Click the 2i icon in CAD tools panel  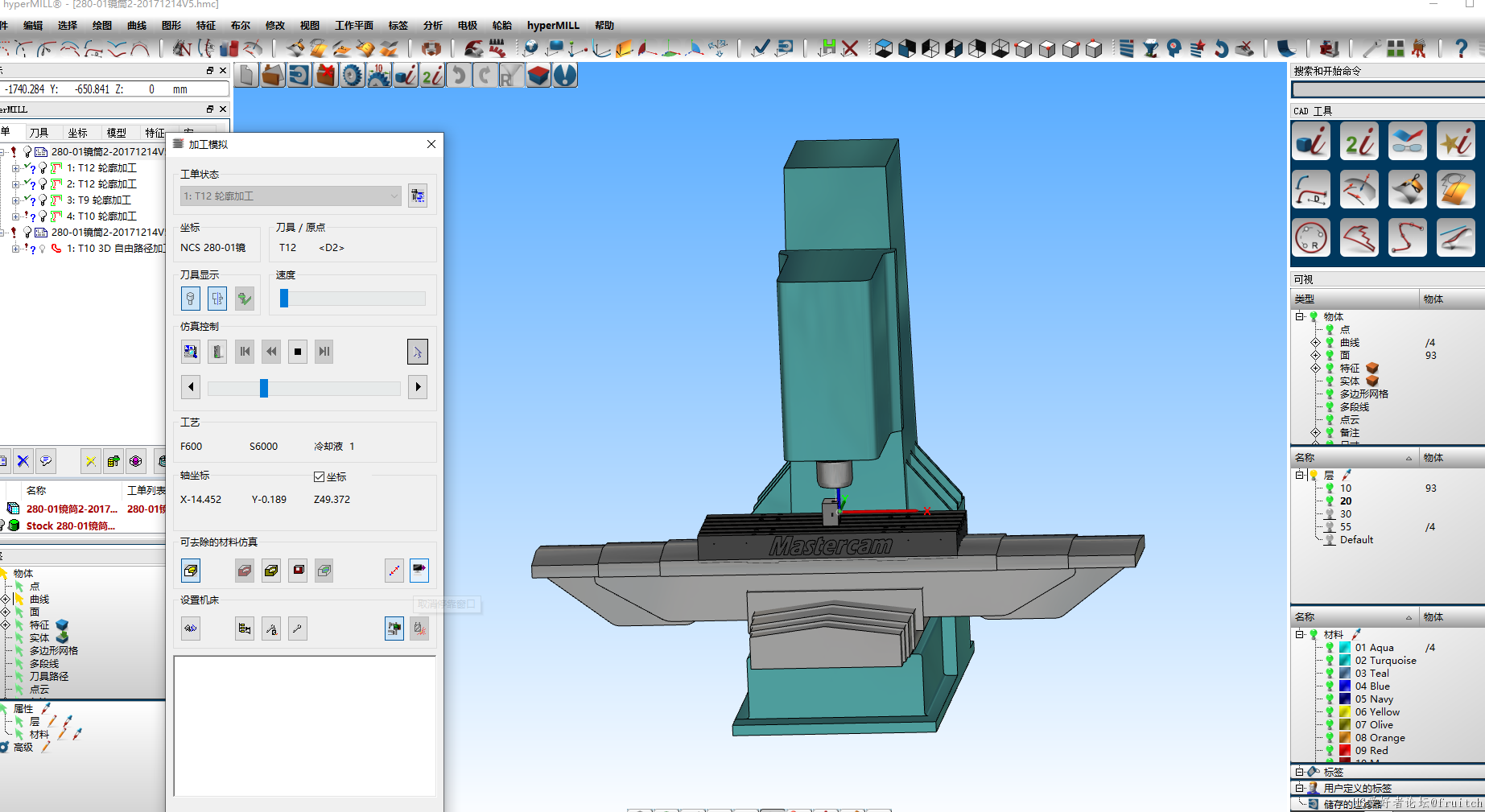1359,142
